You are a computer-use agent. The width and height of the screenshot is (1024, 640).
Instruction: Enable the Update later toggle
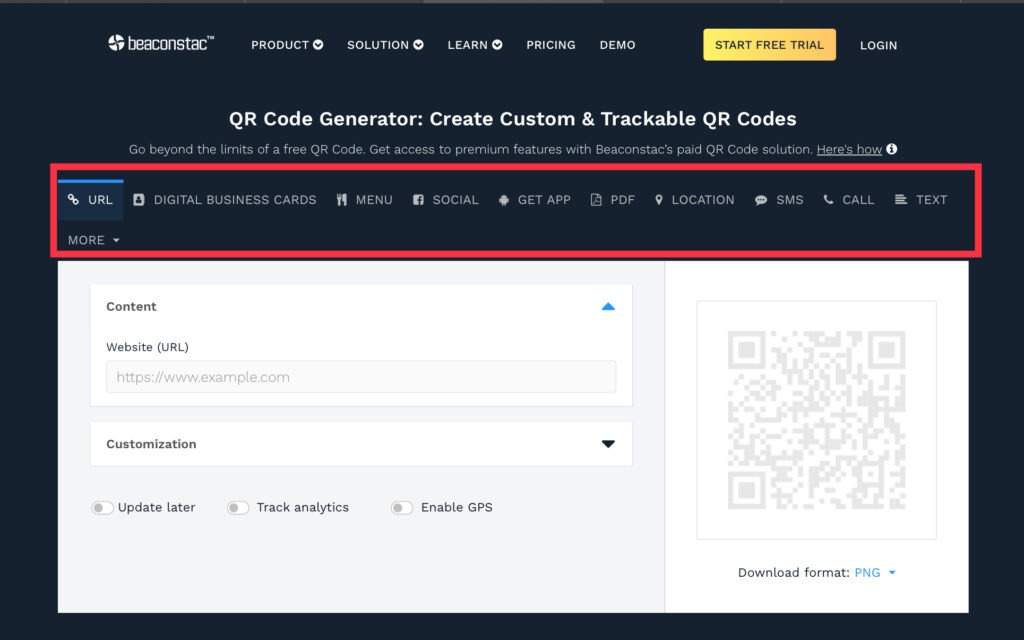pos(102,508)
